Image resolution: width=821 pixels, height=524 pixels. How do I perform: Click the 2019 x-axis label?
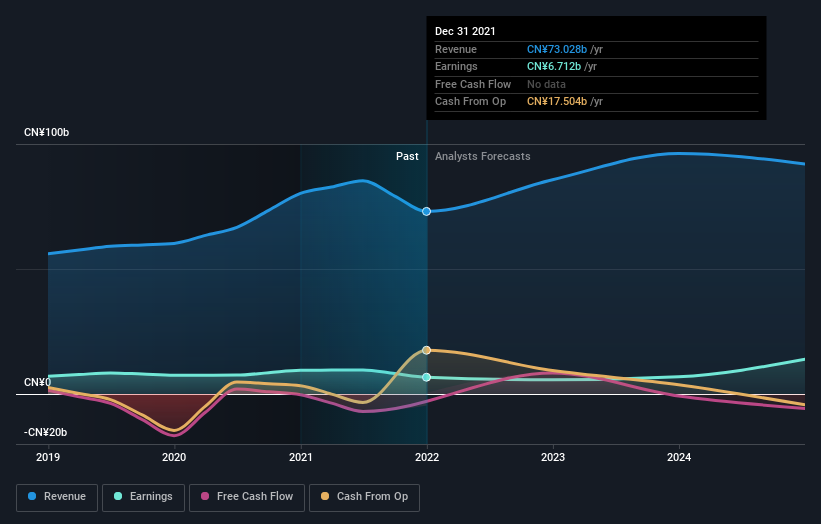(x=48, y=458)
